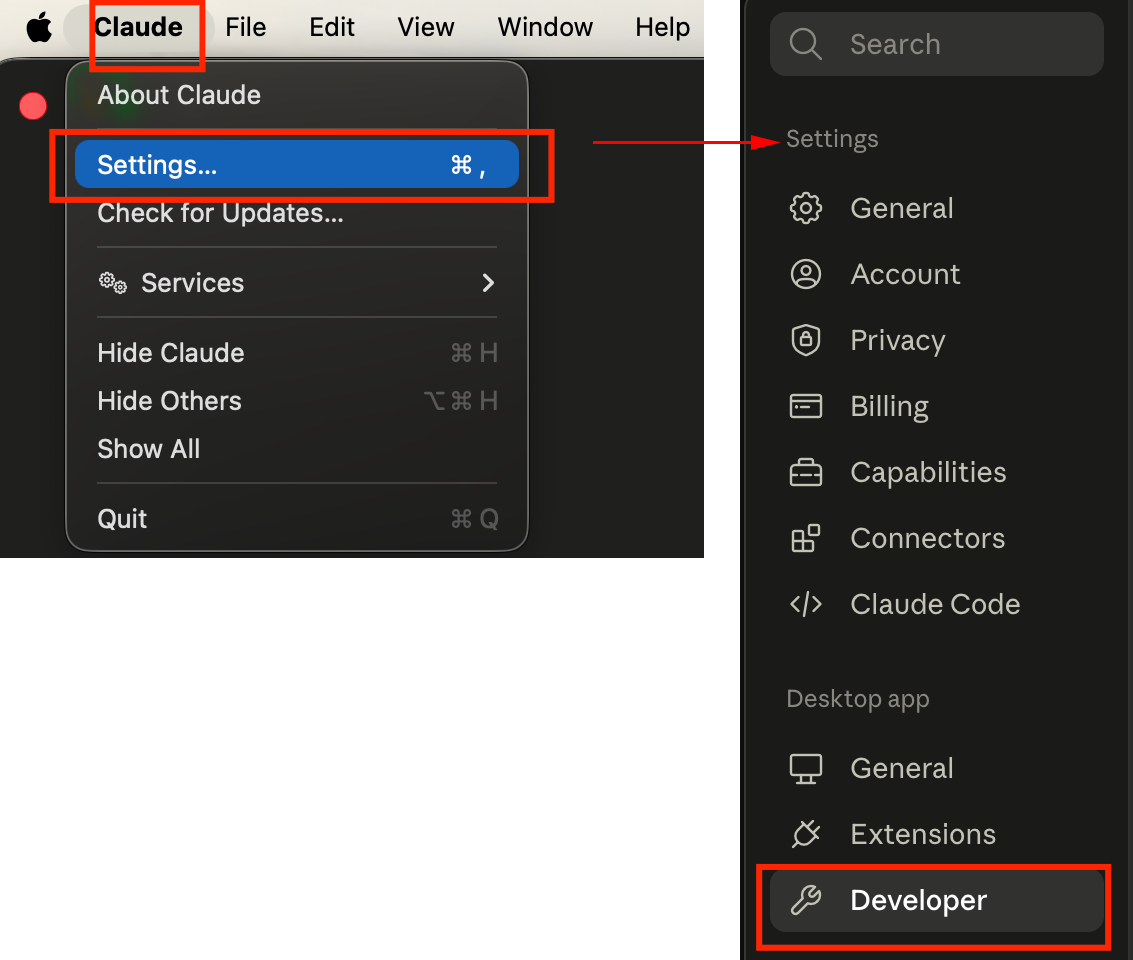Open the Claude menu in menu bar

pyautogui.click(x=139, y=27)
